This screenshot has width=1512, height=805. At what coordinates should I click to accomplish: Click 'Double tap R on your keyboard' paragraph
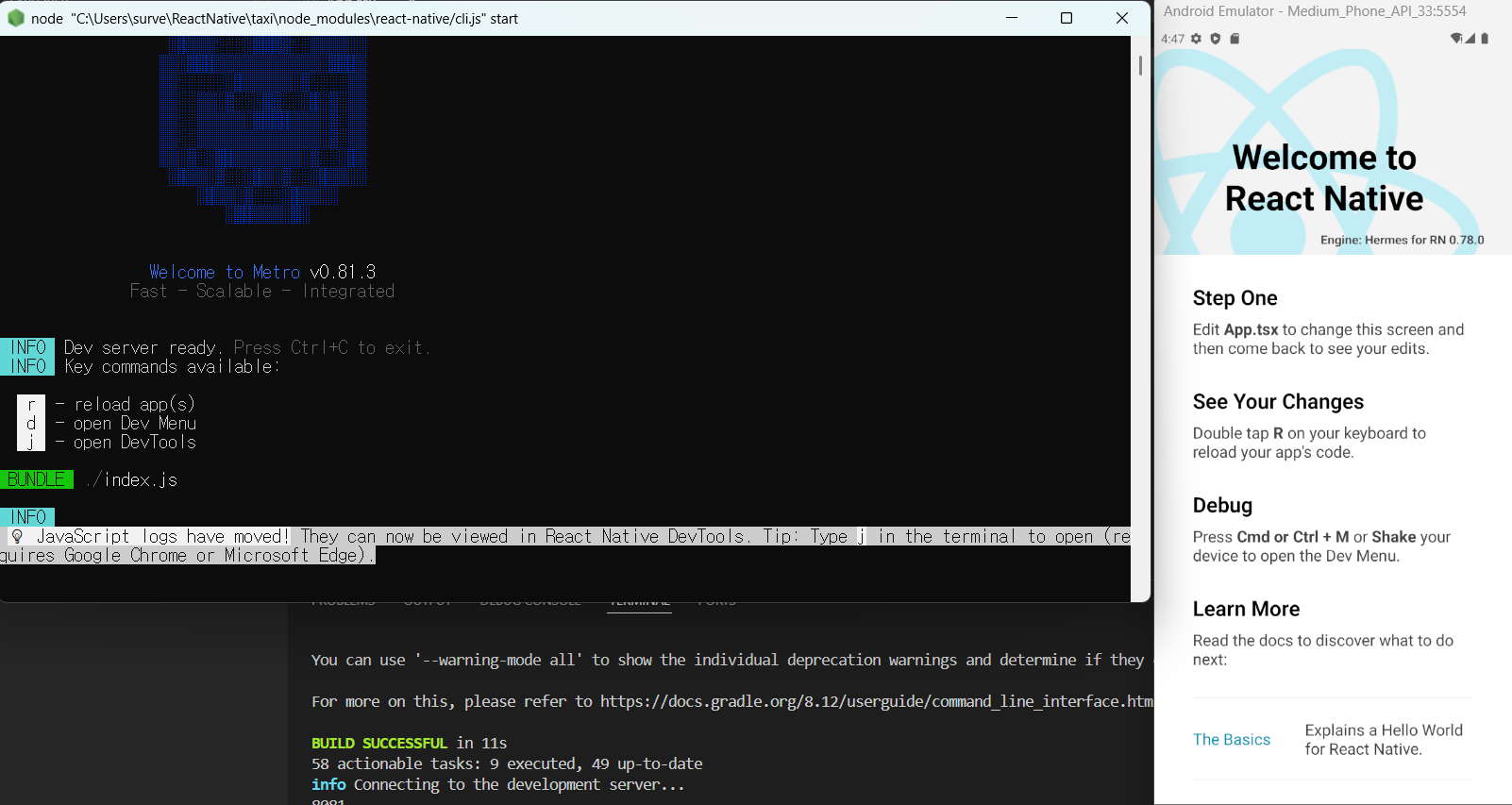click(1309, 443)
